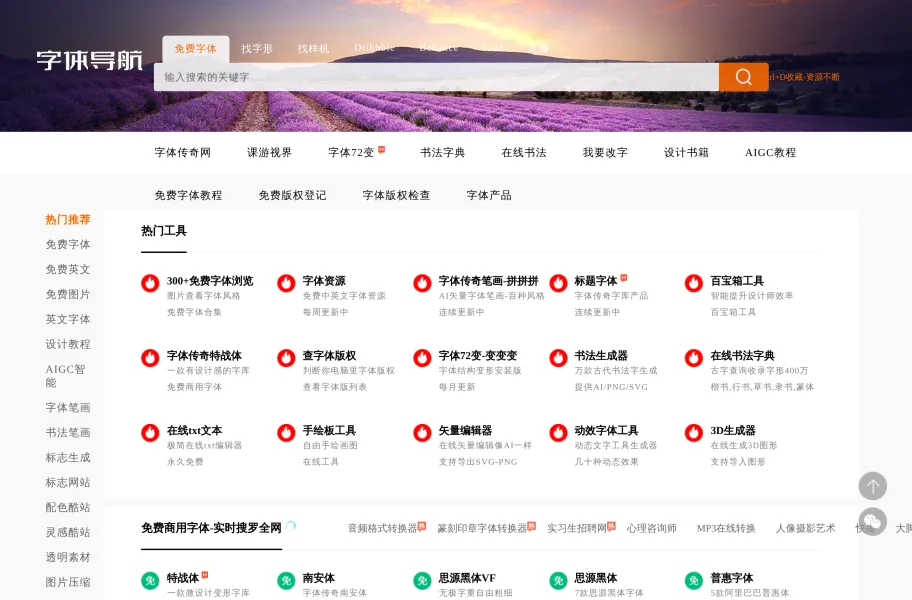Click the green 免 icon beside 南安体

[x=286, y=581]
